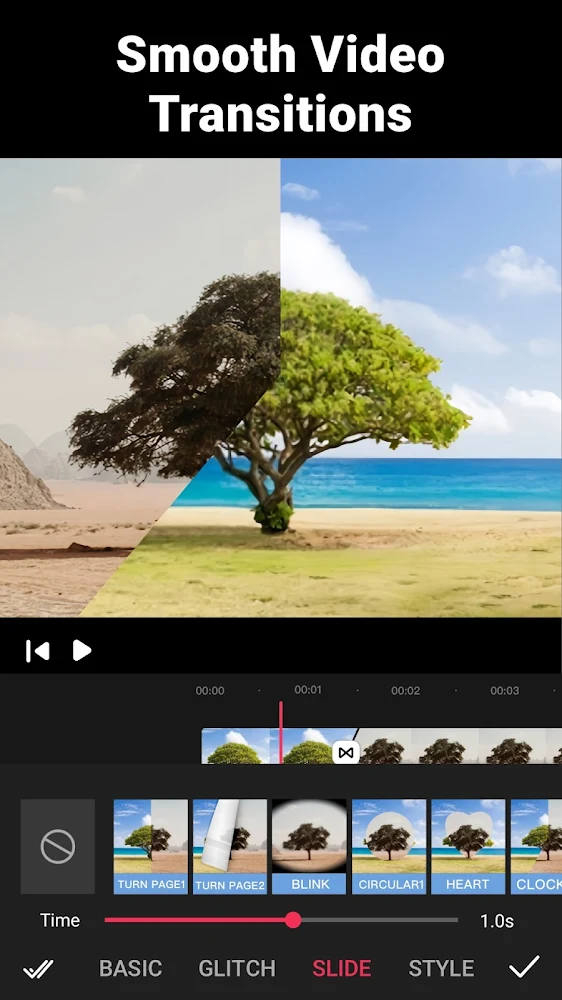Choose the TURN PAGE1 transition
Image resolution: width=562 pixels, height=1000 pixels.
[151, 846]
